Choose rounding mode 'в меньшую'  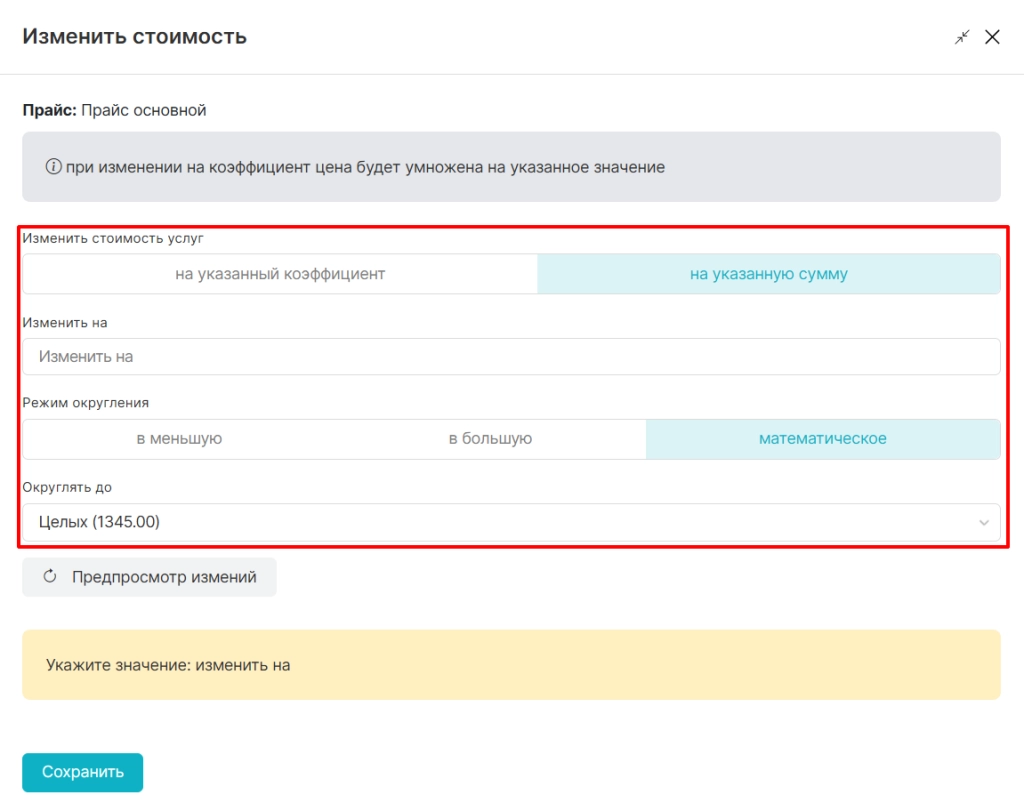[179, 439]
